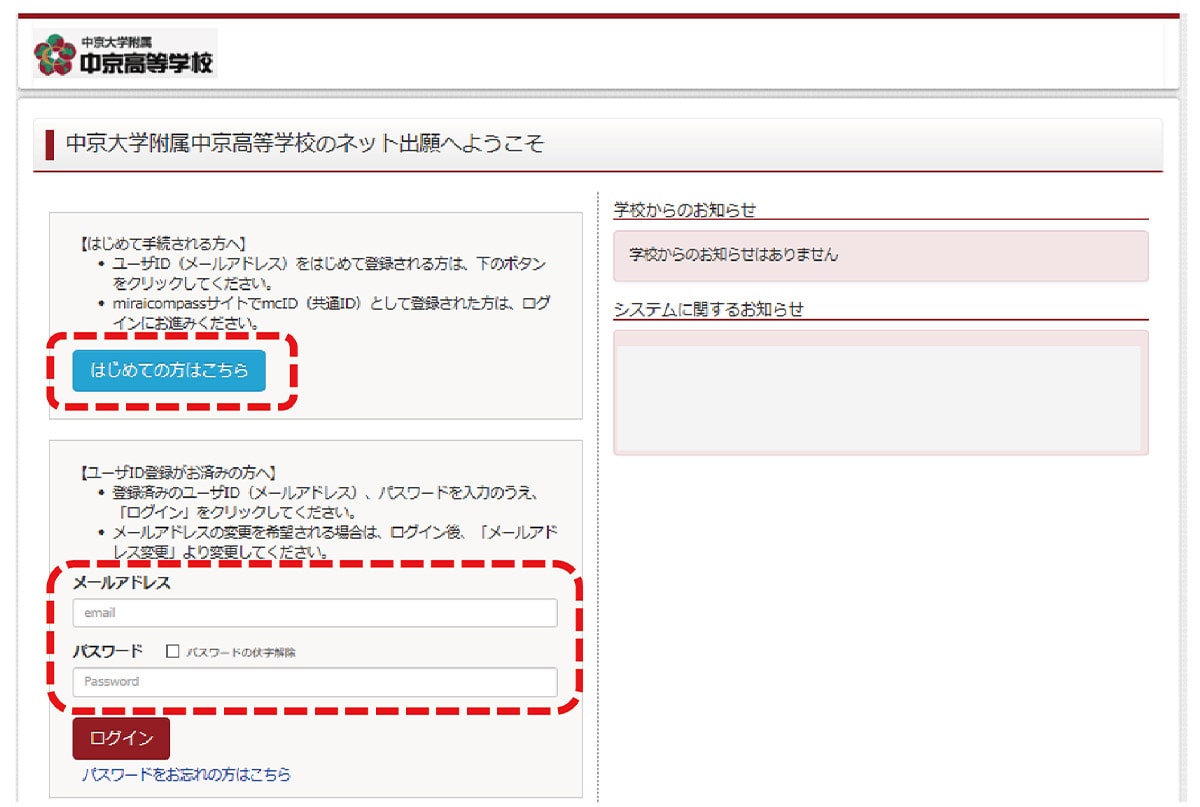The width and height of the screenshot is (1200, 807).
Task: Focus the パスワード Password input field
Action: pyautogui.click(x=315, y=682)
